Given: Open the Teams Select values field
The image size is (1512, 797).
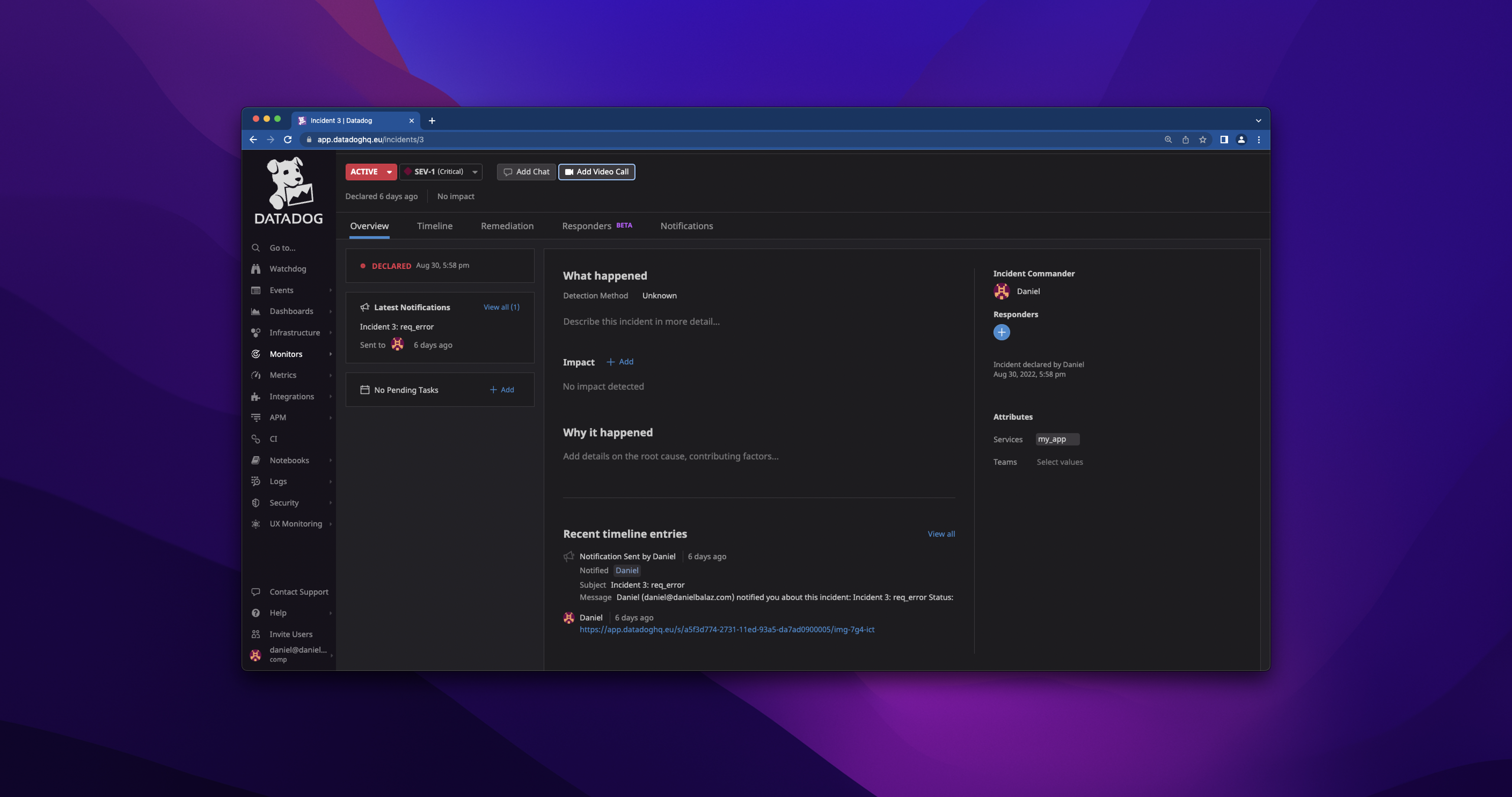Looking at the screenshot, I should [1060, 462].
